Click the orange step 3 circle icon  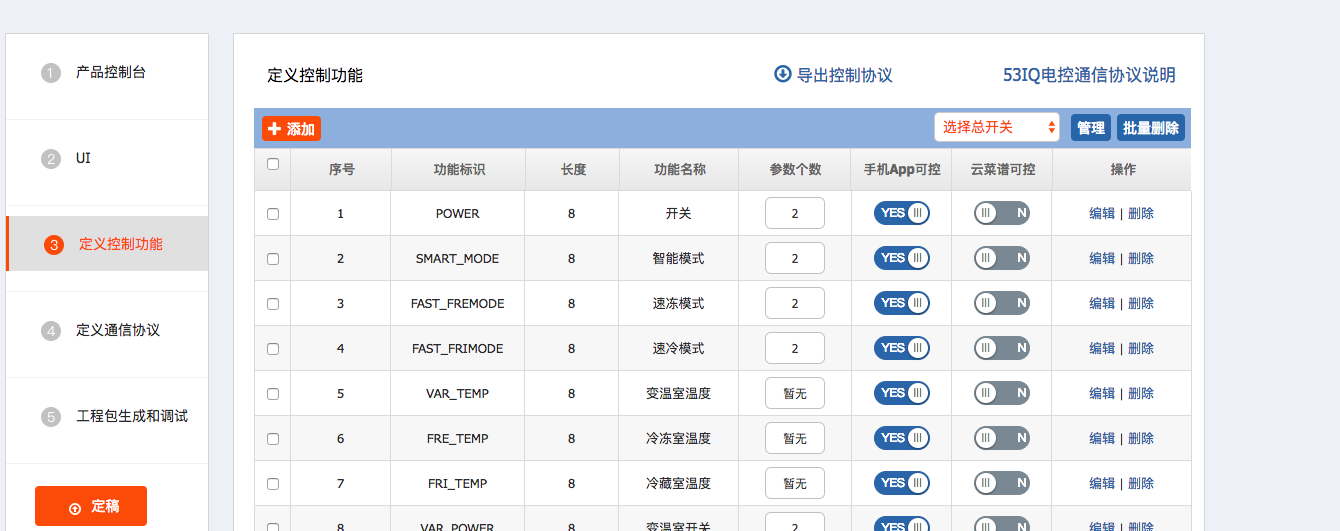(54, 245)
